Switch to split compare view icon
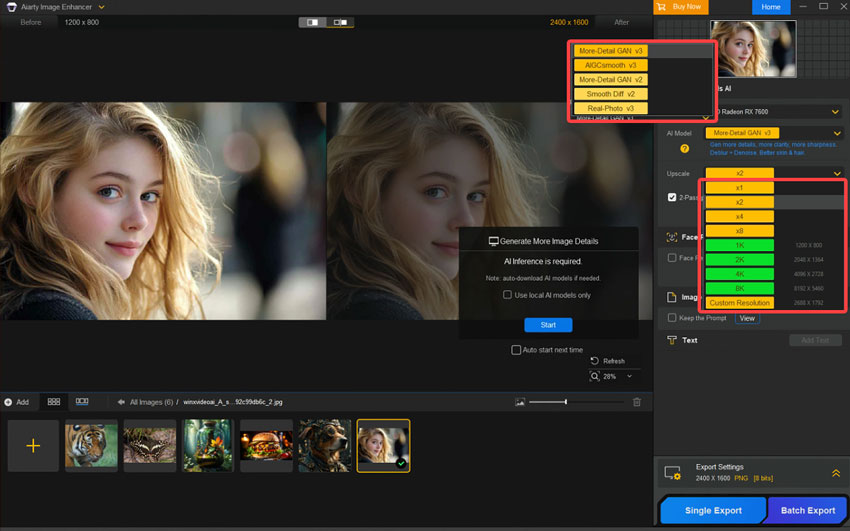 (313, 22)
